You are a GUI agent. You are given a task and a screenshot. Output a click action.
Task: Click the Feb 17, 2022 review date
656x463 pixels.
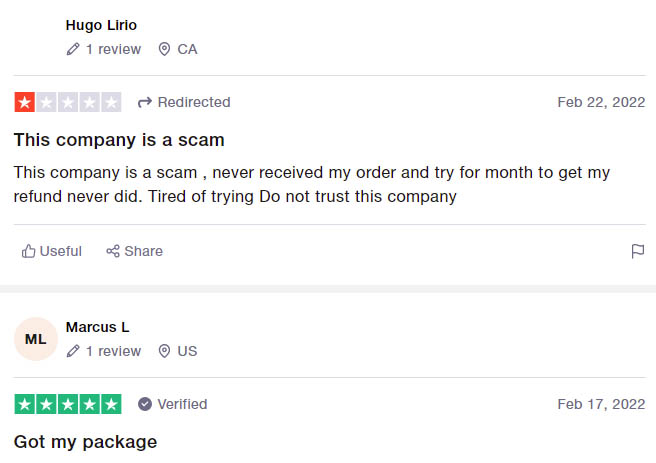601,404
